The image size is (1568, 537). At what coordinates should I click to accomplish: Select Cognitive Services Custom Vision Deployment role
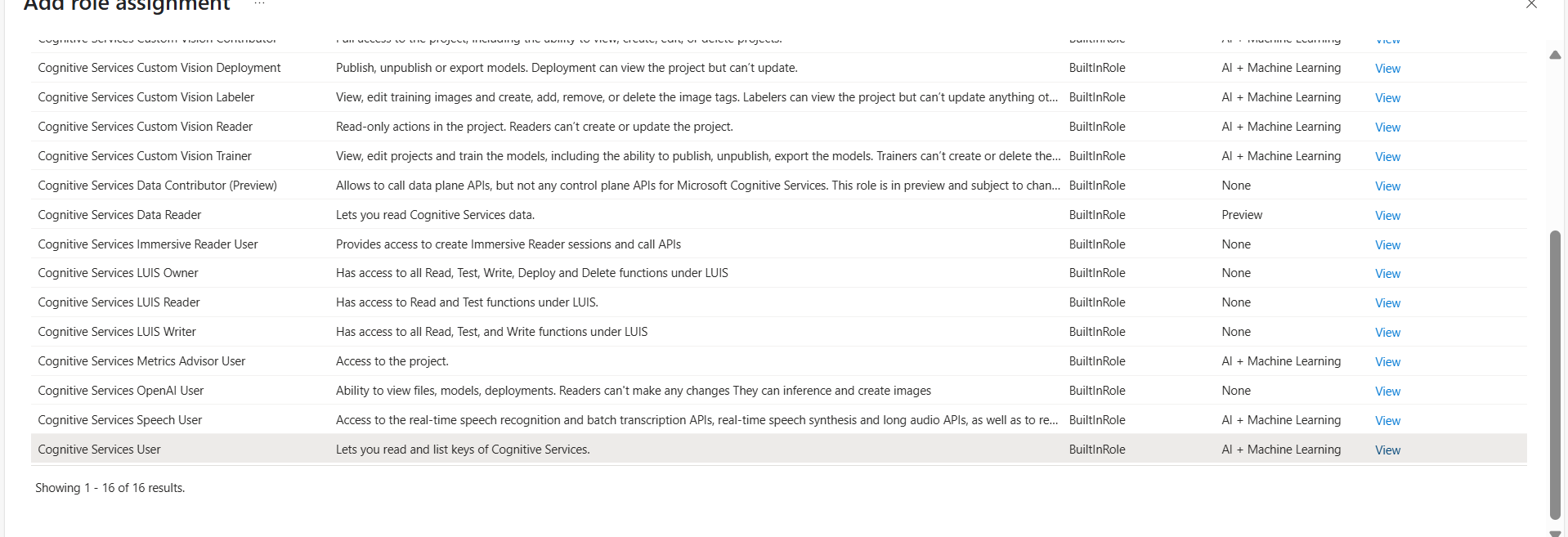click(159, 68)
